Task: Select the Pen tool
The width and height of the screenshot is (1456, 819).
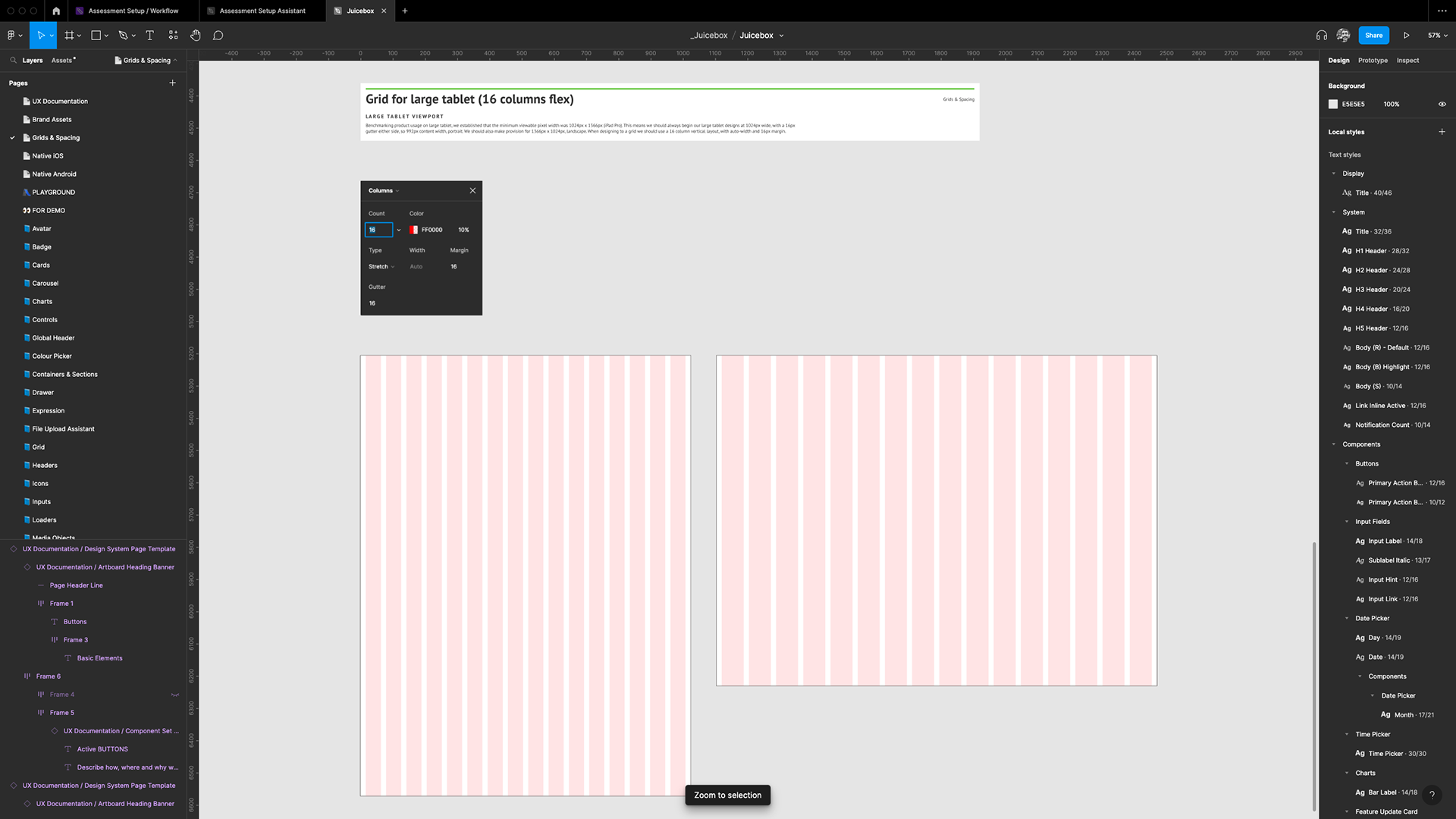Action: (x=123, y=36)
